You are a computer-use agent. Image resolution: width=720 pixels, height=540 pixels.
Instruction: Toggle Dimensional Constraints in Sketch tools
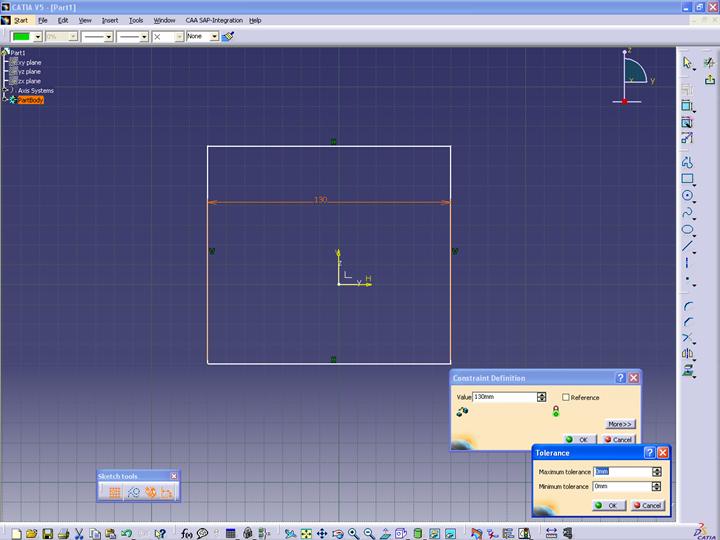click(x=166, y=493)
